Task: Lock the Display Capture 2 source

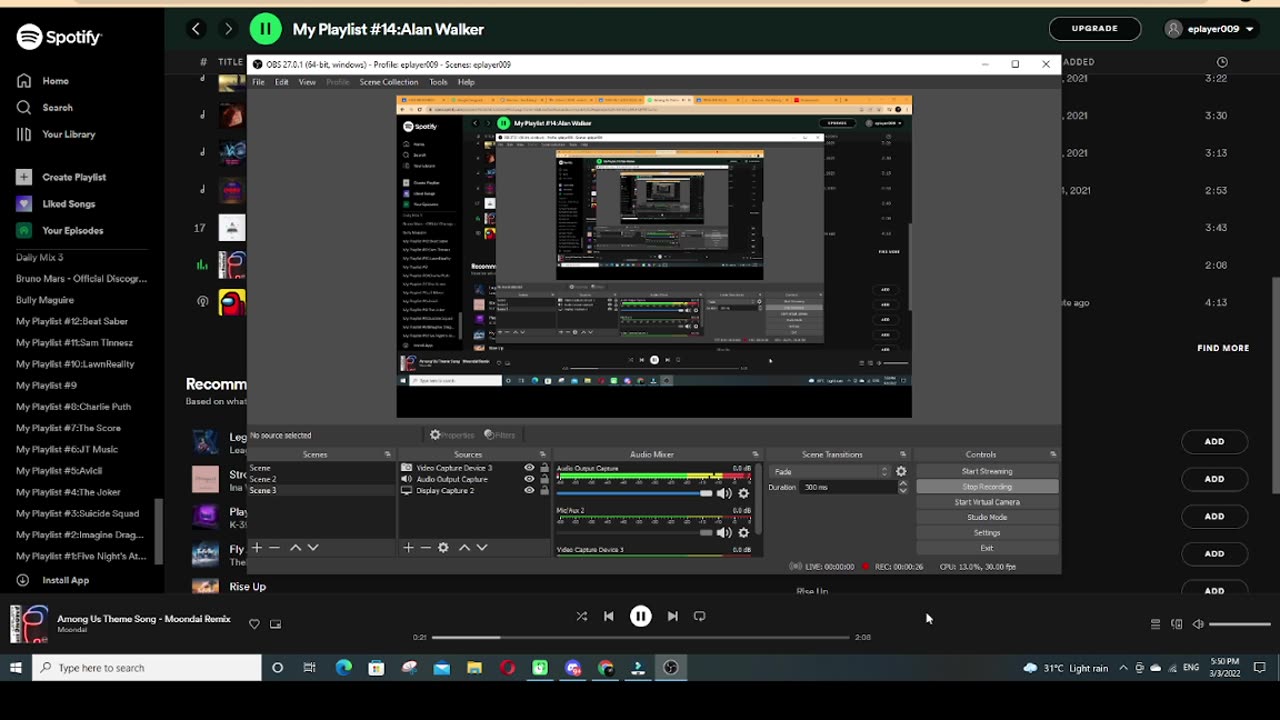Action: (x=544, y=491)
